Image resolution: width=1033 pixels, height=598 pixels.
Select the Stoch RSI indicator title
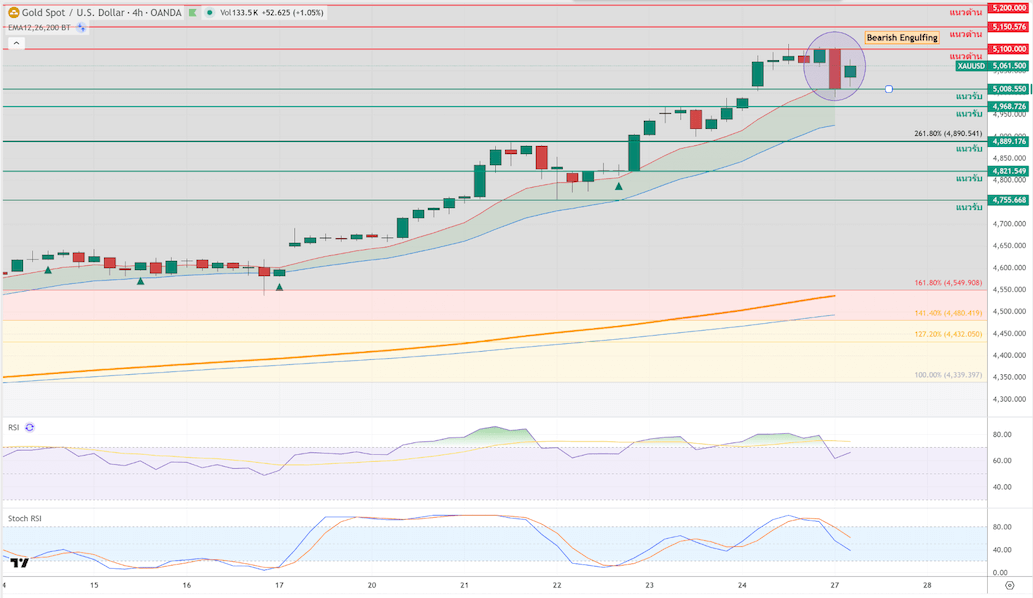point(24,518)
